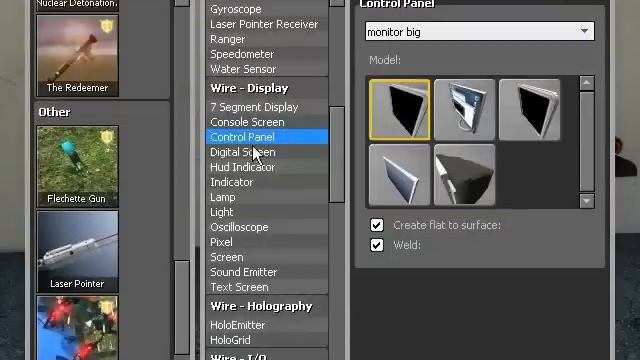Pick the dark gray box model thumbnail
Viewport: 640px width, 360px height.
tap(464, 175)
